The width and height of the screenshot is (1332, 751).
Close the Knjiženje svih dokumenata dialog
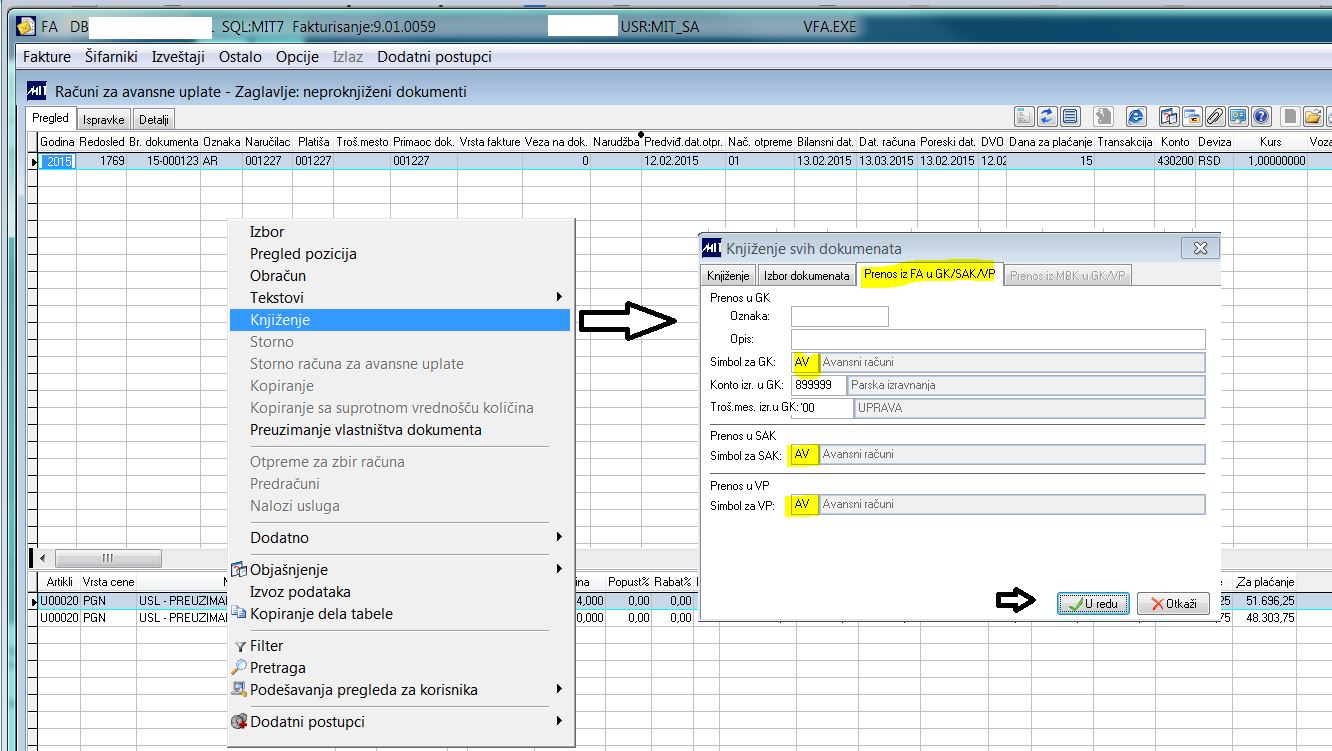[x=1200, y=248]
